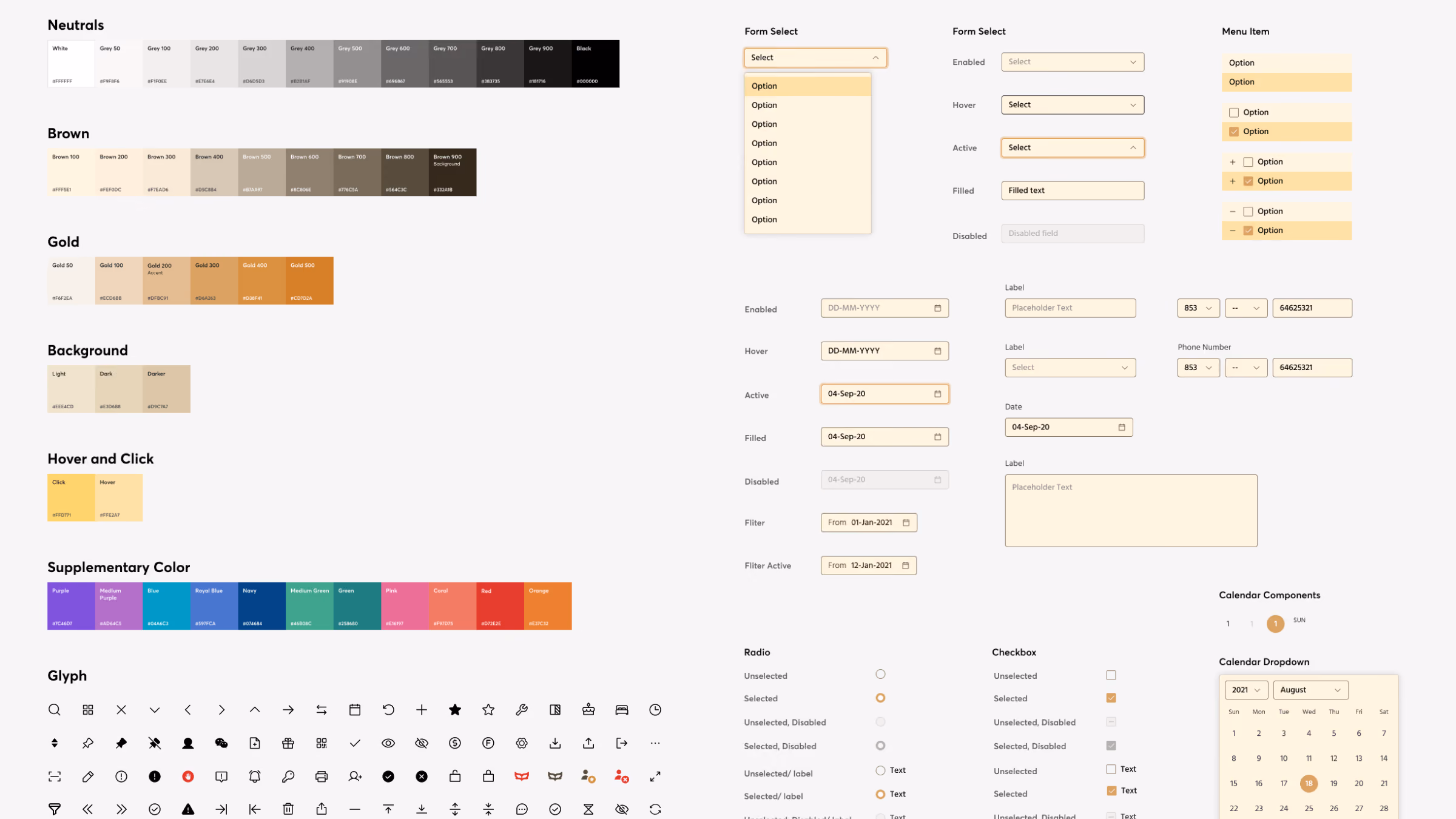The width and height of the screenshot is (1456, 819).
Task: Click the Grey 500 color swatch
Action: 357,64
